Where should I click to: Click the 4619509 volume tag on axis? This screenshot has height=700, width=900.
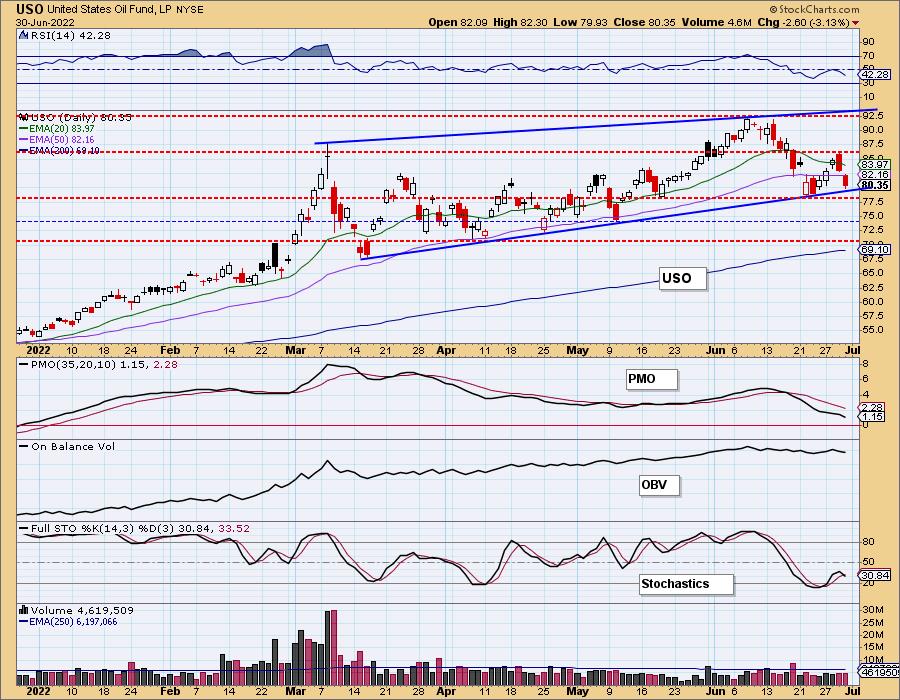point(879,671)
